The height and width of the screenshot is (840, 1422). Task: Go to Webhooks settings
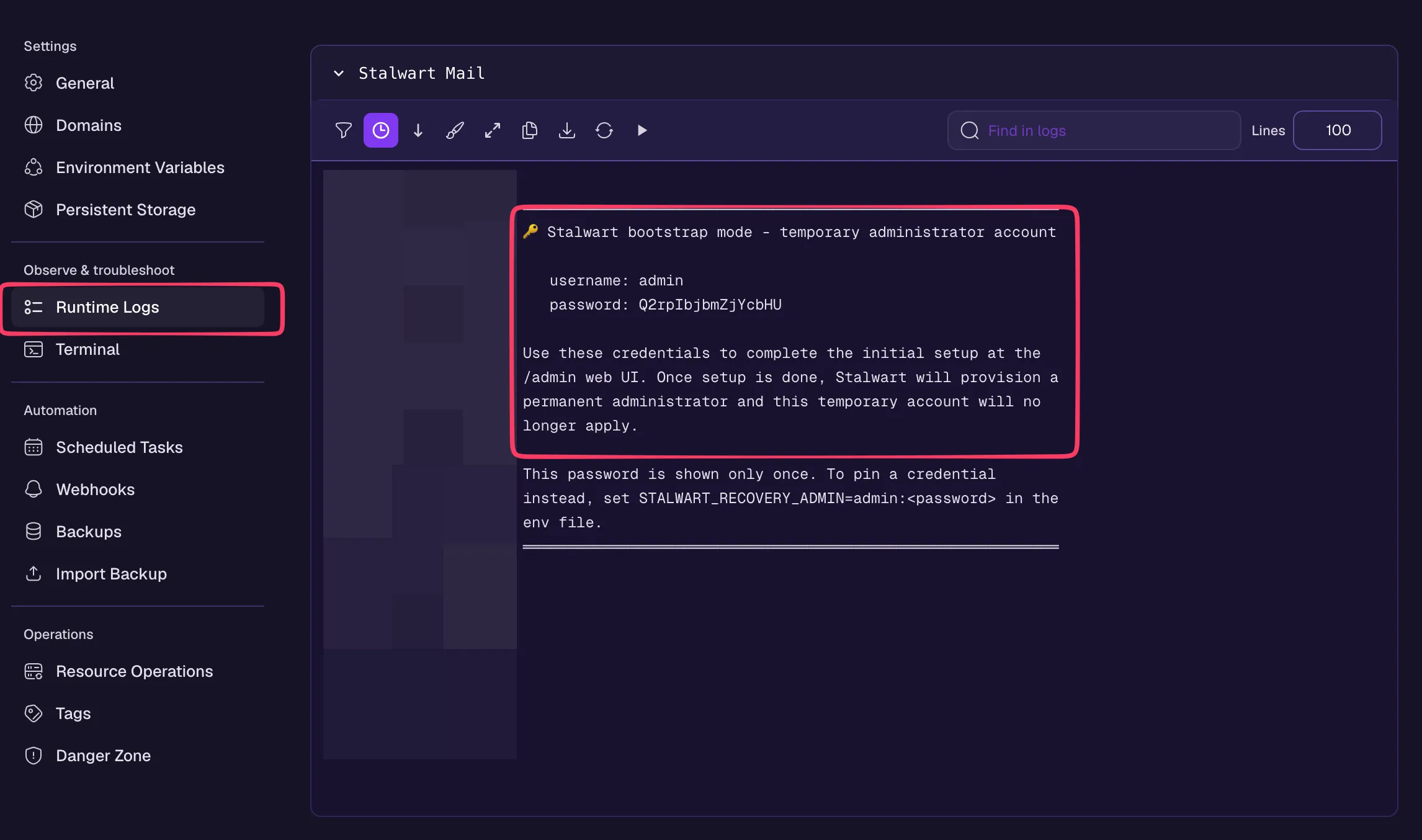coord(138,489)
